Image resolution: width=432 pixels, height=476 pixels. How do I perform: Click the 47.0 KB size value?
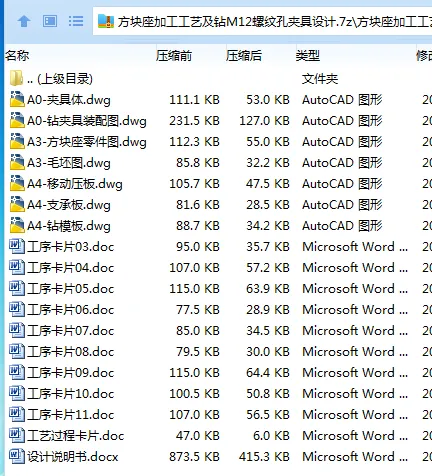198,436
